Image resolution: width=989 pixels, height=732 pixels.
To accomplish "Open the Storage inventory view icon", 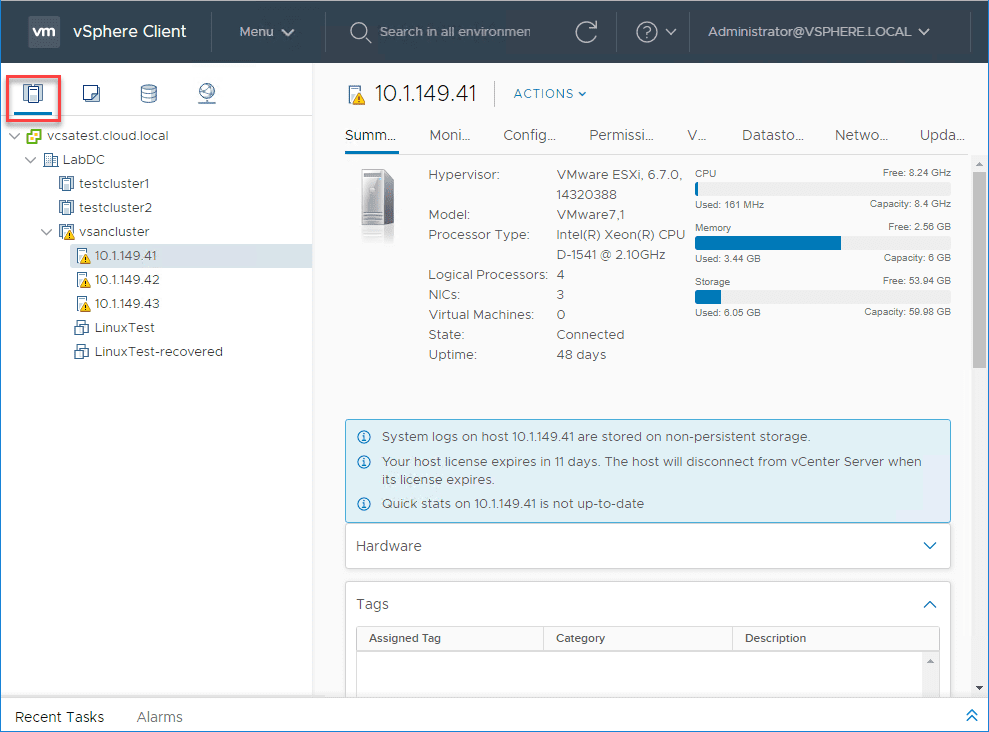I will tap(148, 94).
